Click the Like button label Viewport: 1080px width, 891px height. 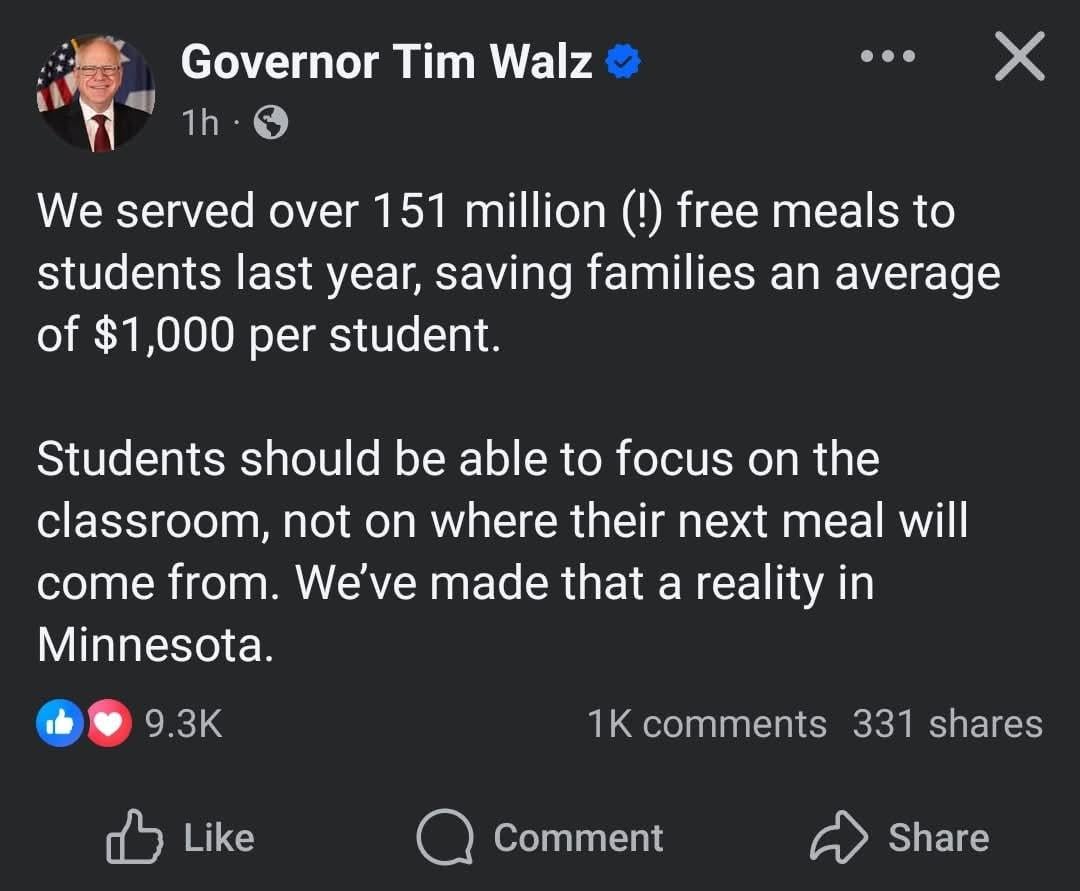219,838
